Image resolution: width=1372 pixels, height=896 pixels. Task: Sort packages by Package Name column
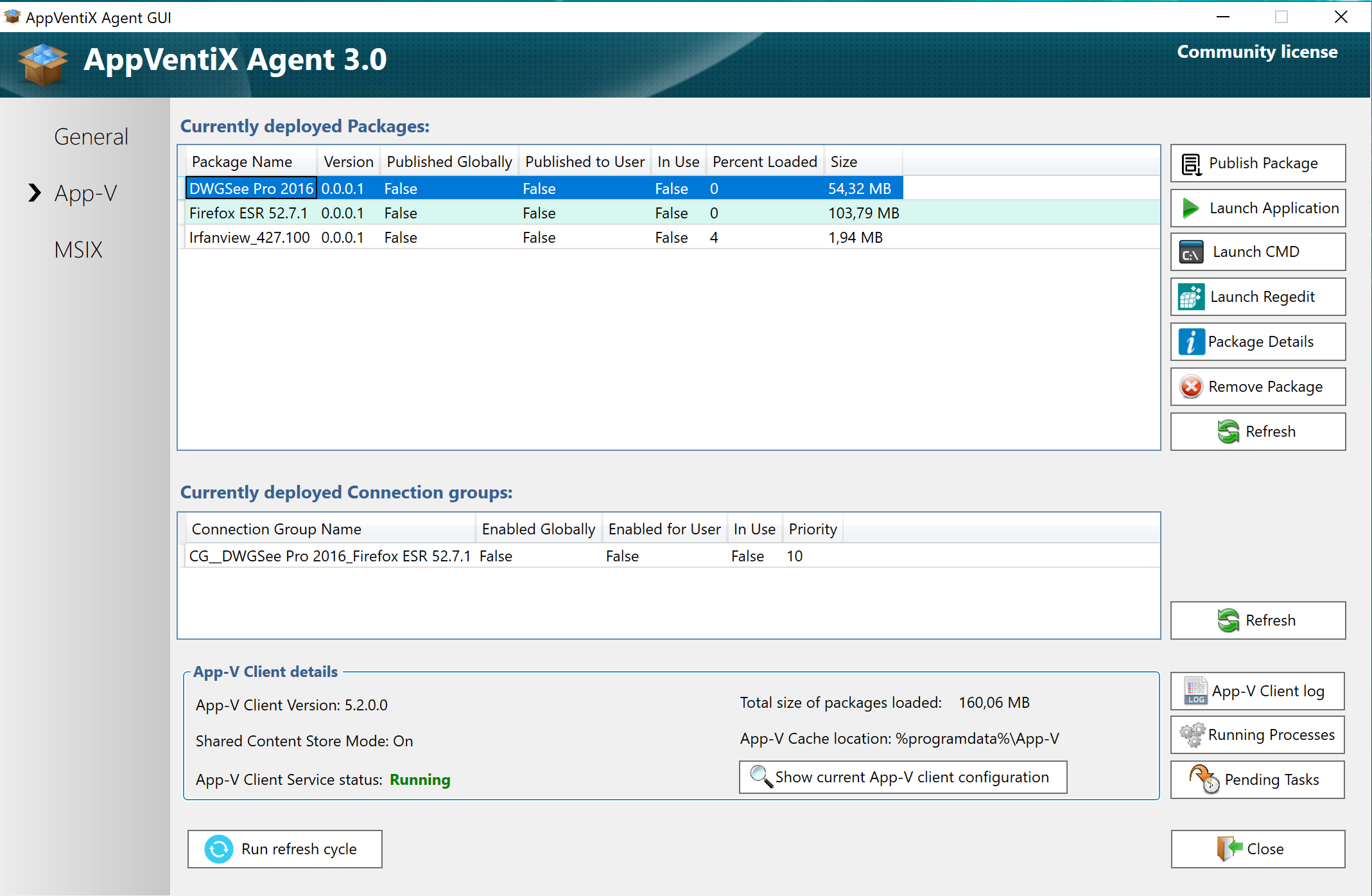(242, 162)
